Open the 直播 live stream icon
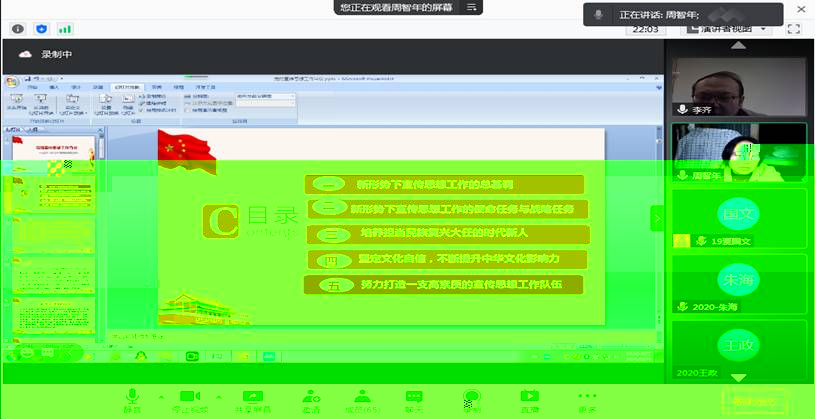815x419 pixels. (530, 401)
